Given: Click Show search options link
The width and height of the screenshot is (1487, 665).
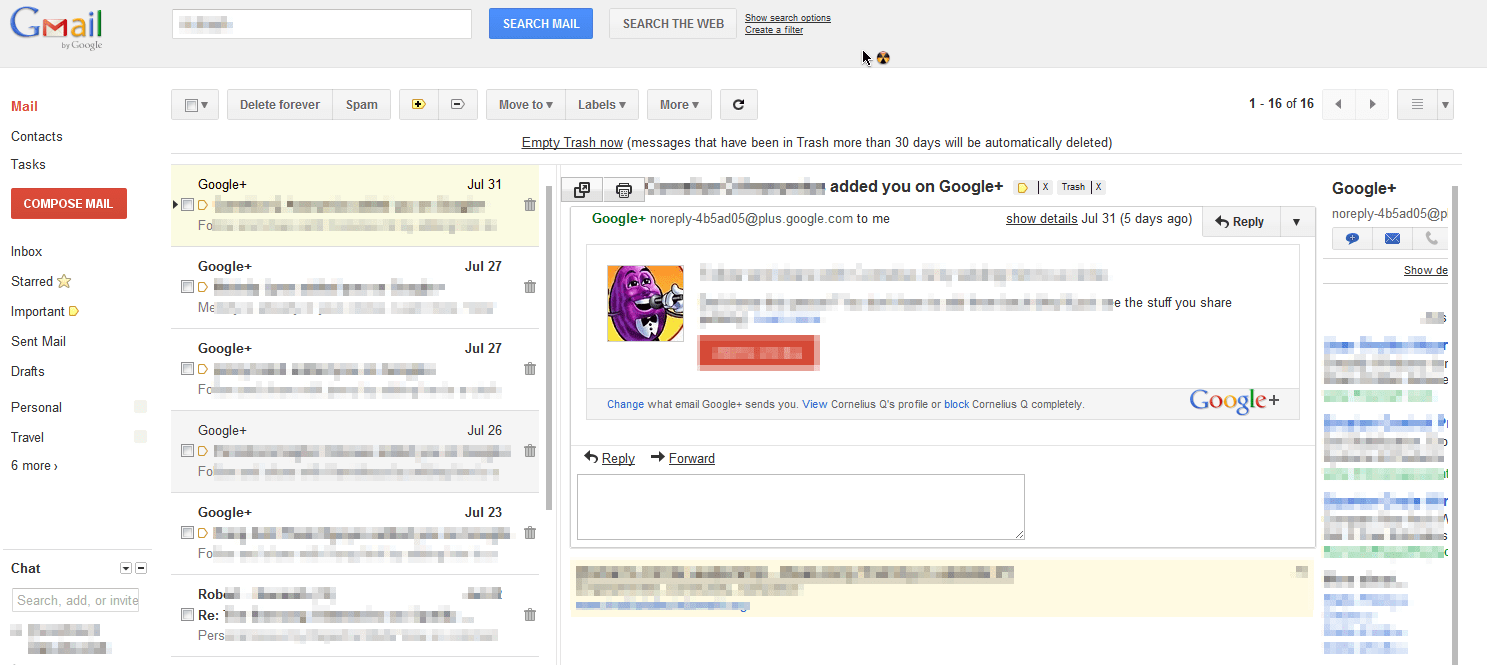Looking at the screenshot, I should [x=788, y=18].
